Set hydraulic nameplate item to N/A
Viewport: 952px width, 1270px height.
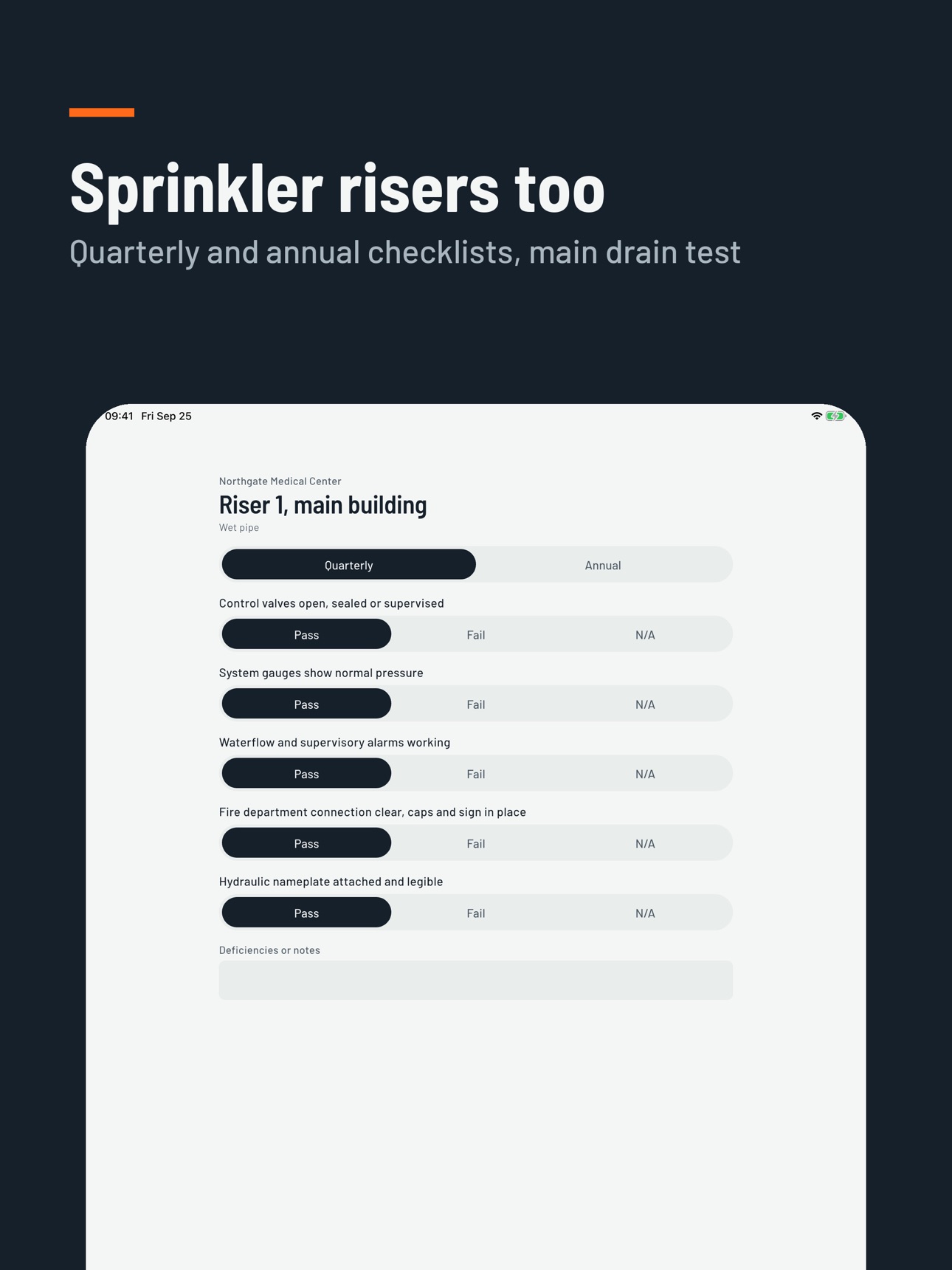click(x=645, y=913)
